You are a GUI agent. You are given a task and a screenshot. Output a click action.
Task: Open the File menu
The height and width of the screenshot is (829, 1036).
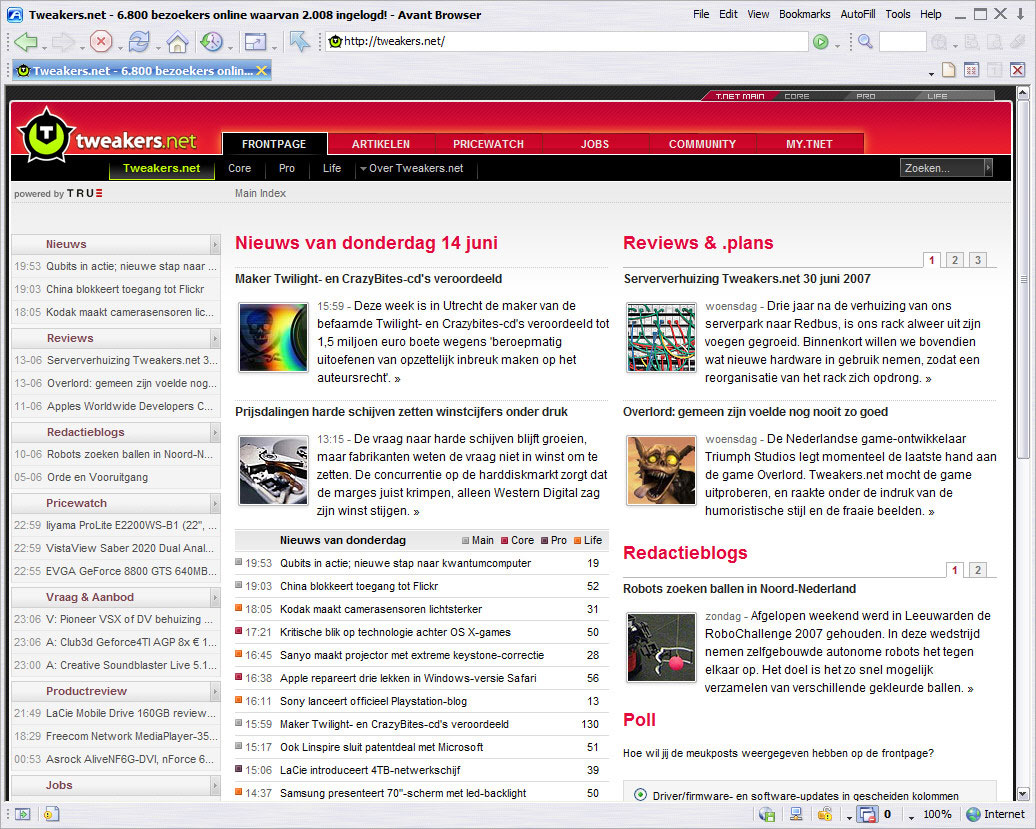click(701, 14)
